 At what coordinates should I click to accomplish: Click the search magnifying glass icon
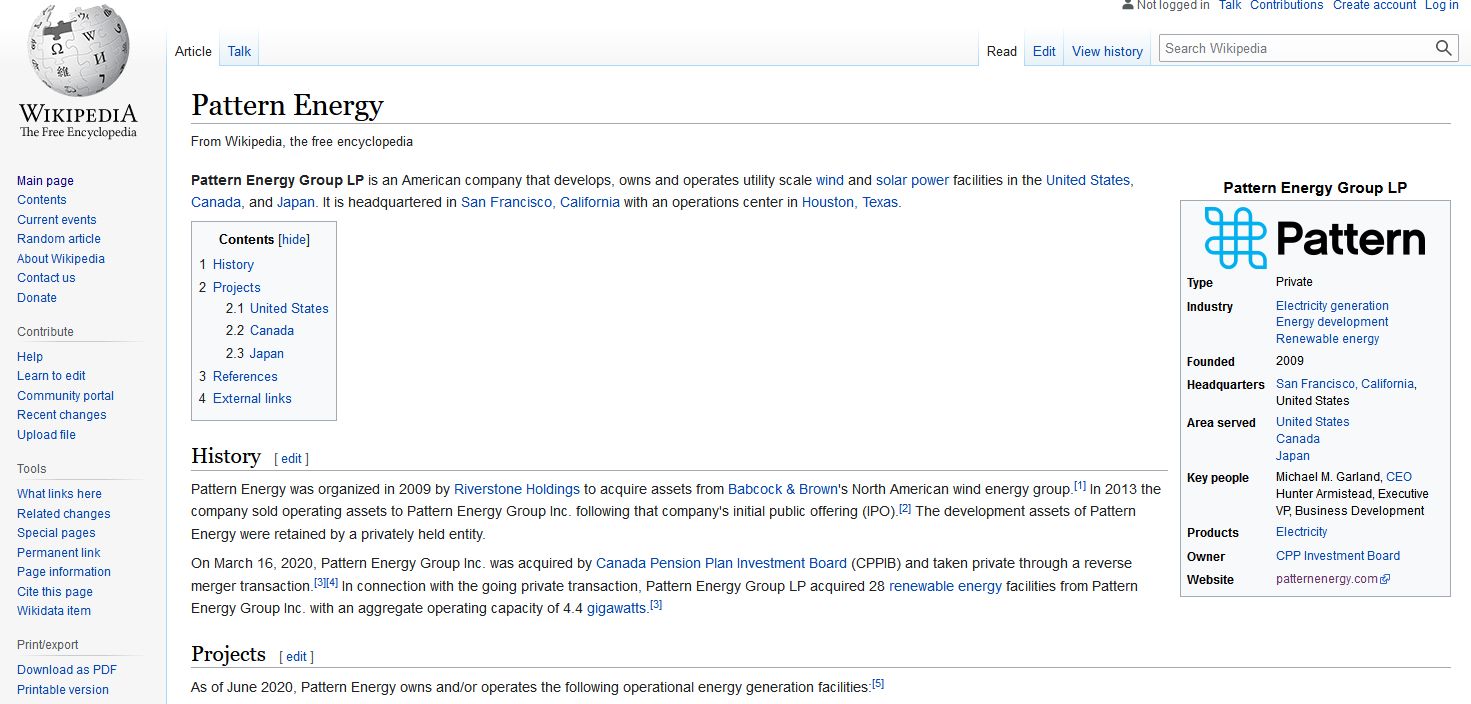[x=1443, y=48]
